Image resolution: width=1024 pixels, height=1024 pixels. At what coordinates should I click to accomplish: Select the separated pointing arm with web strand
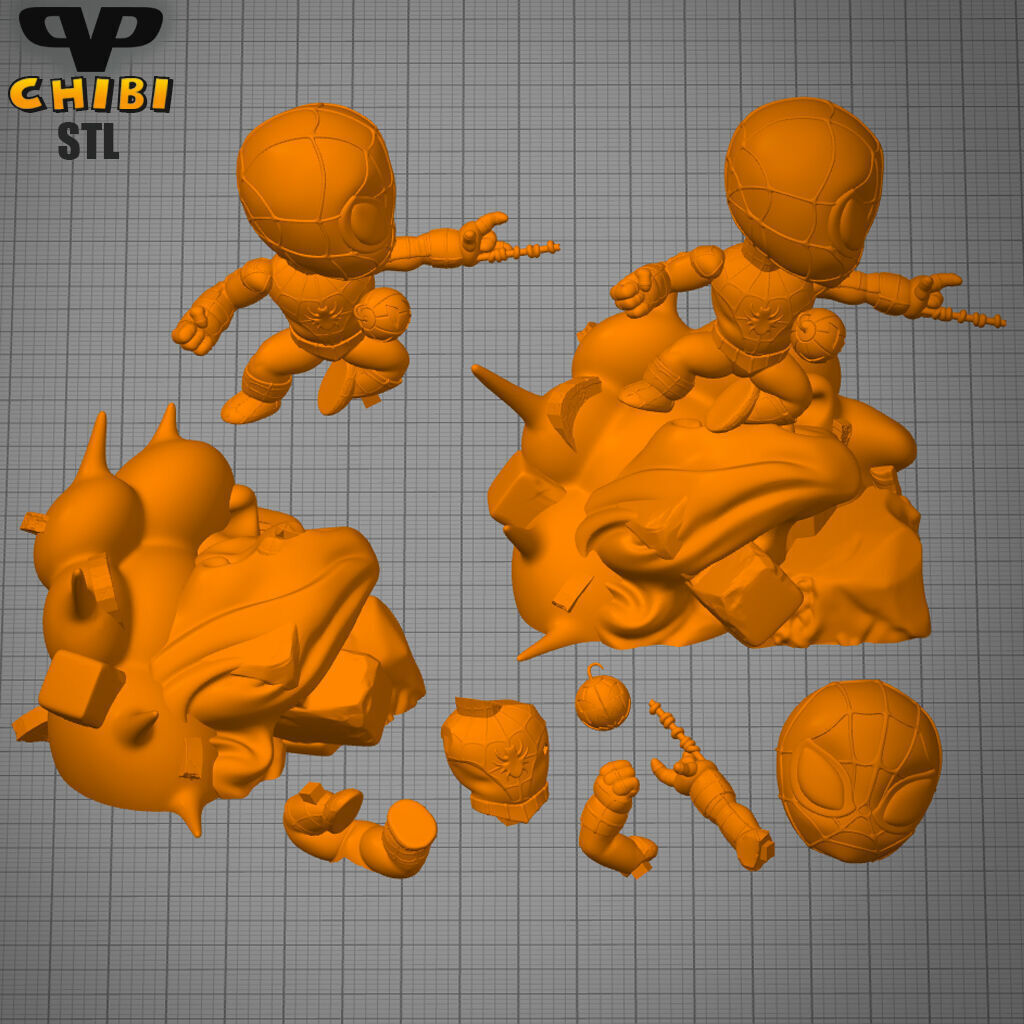point(712,784)
